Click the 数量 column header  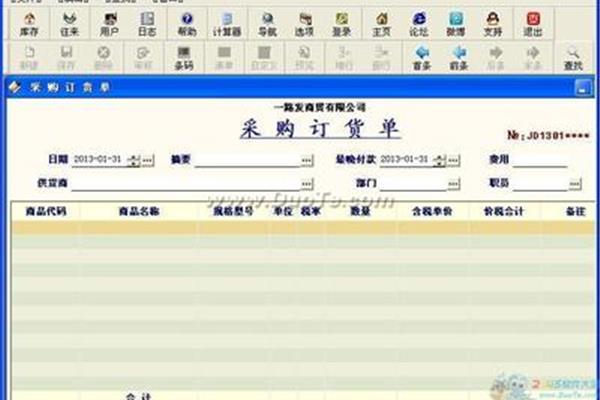[361, 211]
